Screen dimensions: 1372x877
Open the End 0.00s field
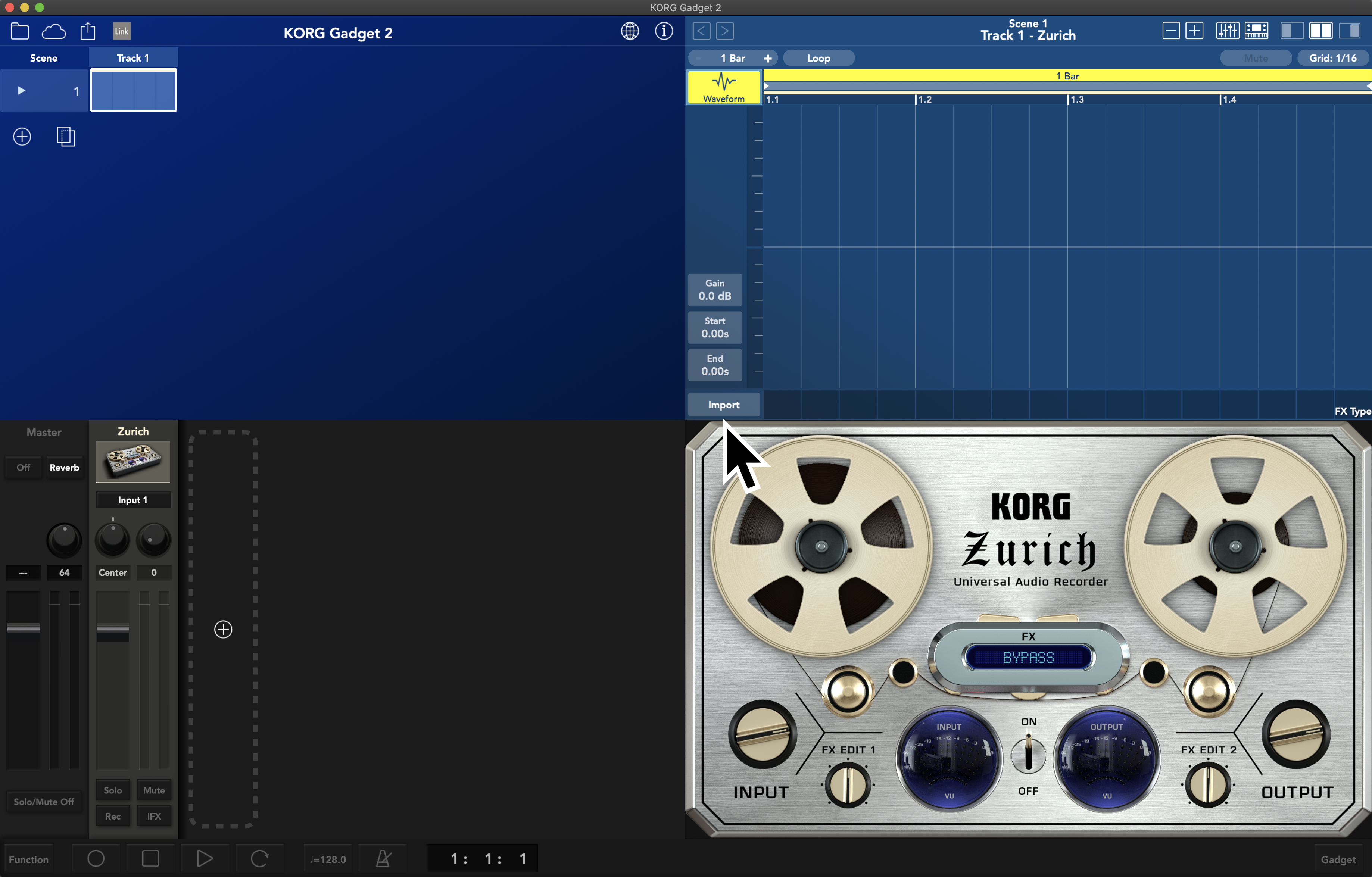(715, 365)
